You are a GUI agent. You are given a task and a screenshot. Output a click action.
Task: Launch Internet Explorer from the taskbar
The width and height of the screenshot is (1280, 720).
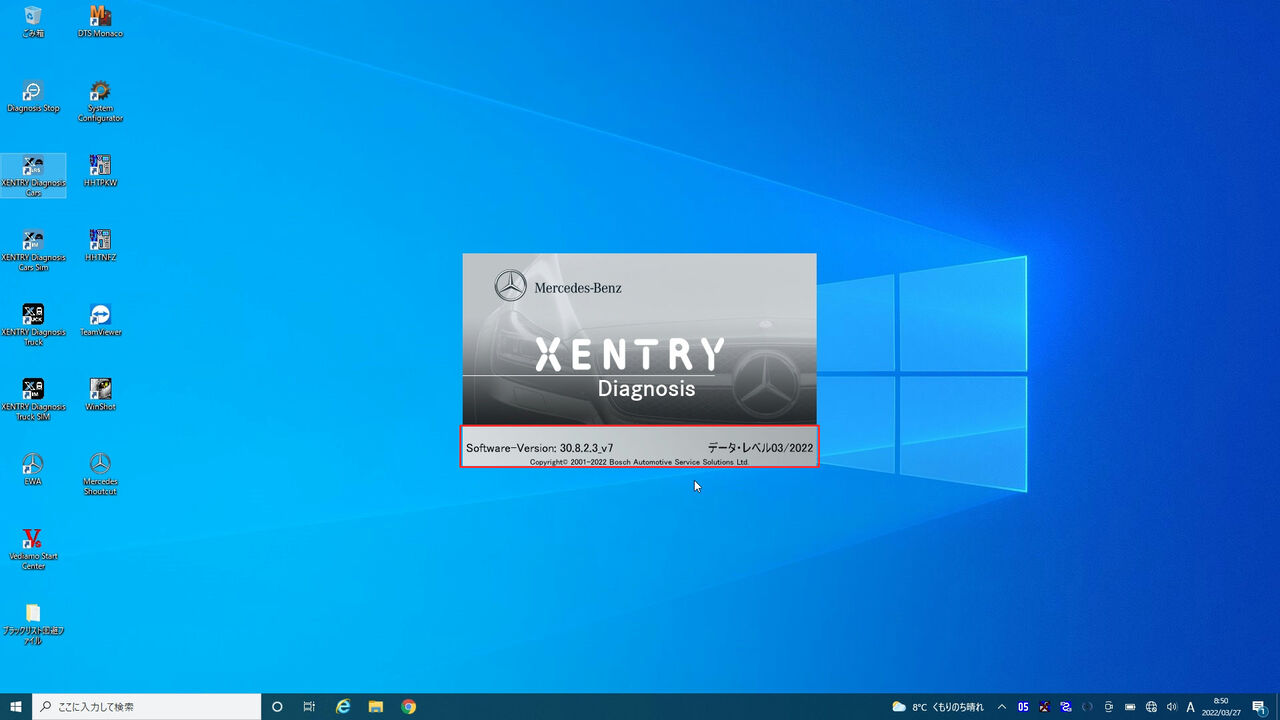pos(343,707)
